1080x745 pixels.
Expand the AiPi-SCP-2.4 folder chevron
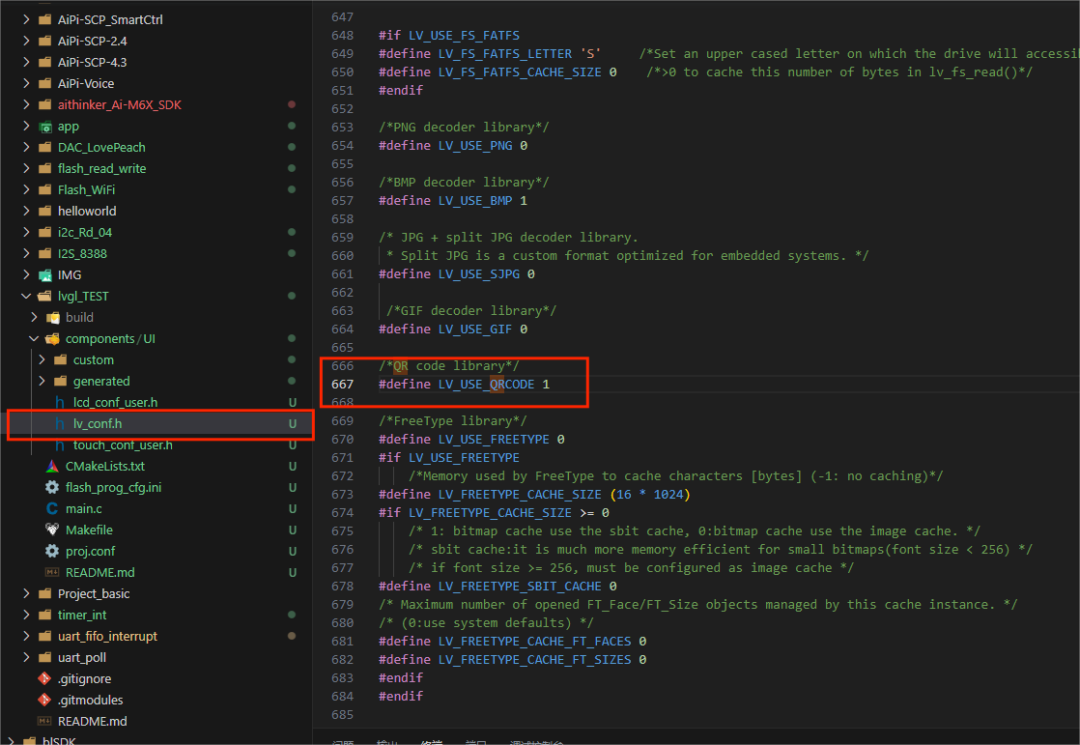pos(26,41)
